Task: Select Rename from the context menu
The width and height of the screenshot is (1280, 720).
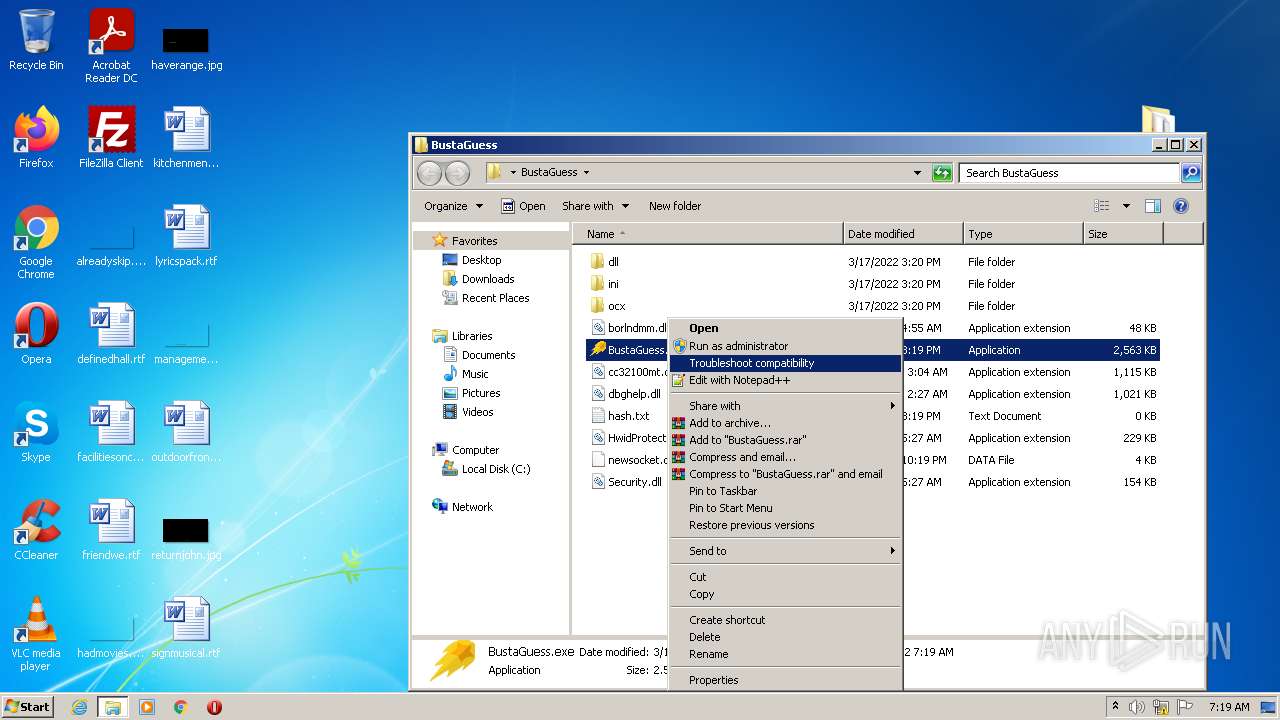Action: point(785,654)
